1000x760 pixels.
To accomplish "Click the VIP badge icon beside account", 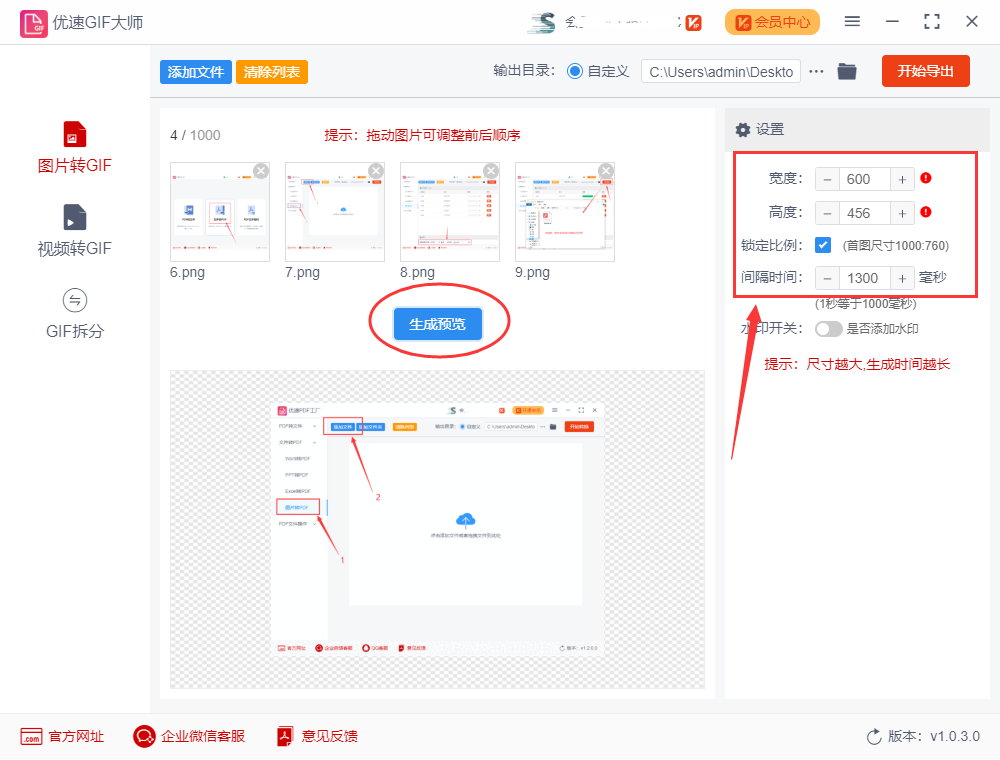I will pos(693,24).
